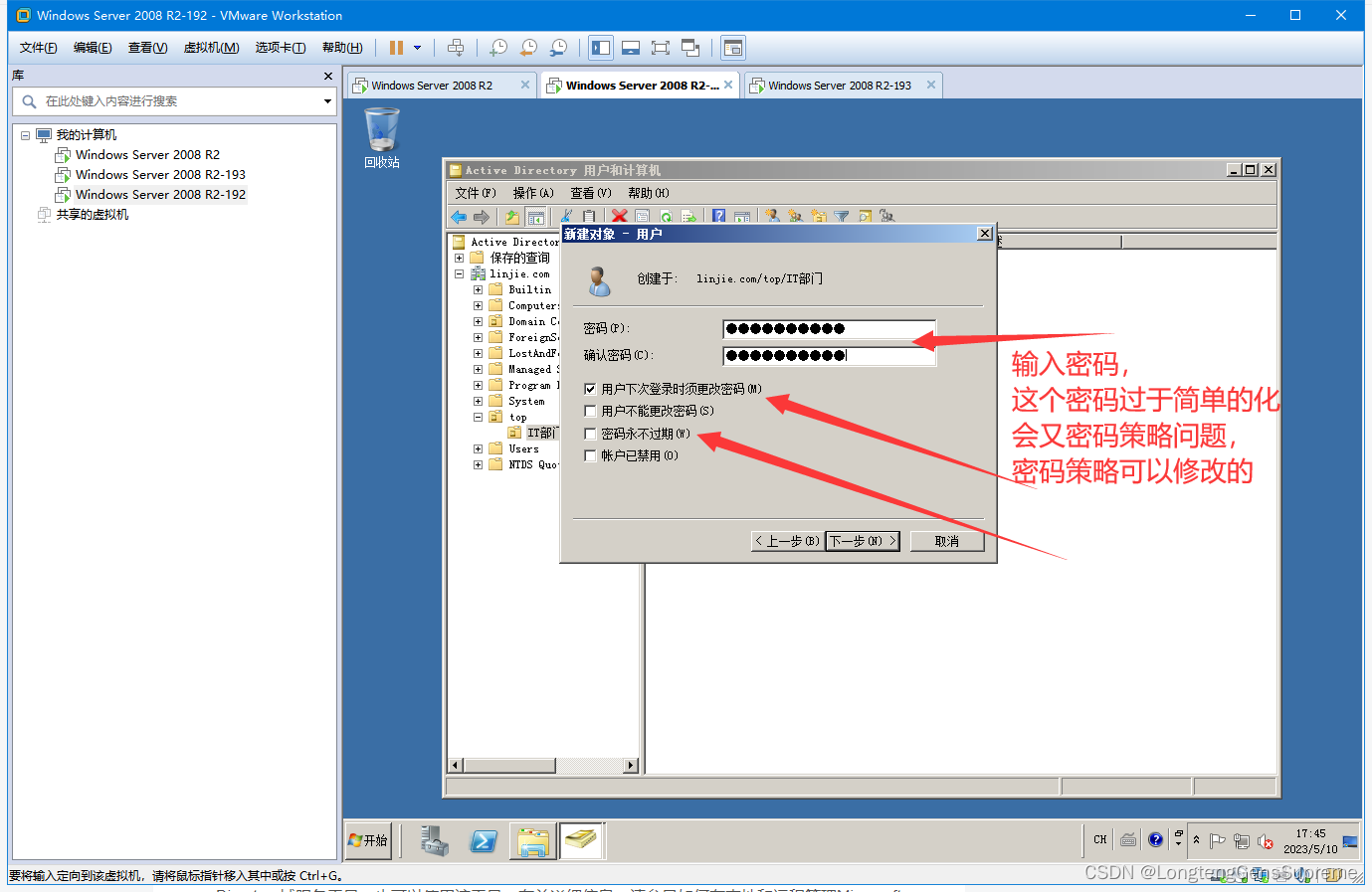The width and height of the screenshot is (1372, 892).
Task: Click the console view icon in VMware toolbar
Action: [733, 48]
